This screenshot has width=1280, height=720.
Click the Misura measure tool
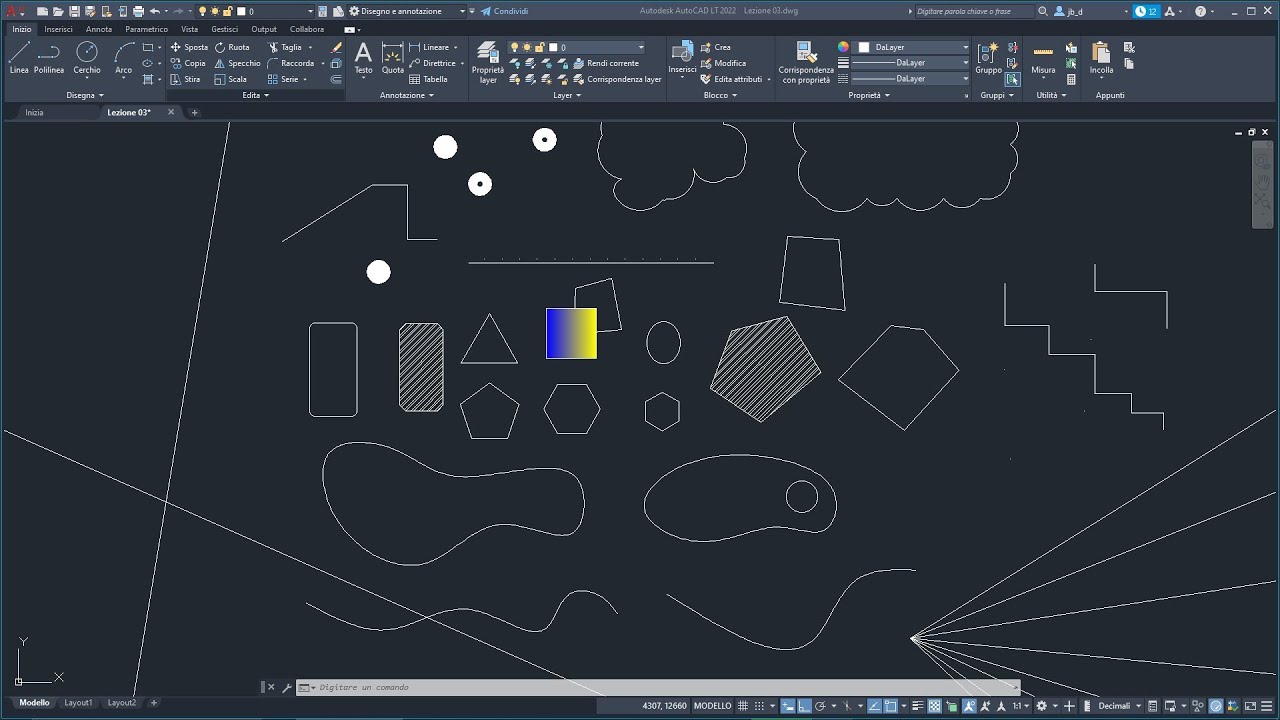pos(1043,58)
